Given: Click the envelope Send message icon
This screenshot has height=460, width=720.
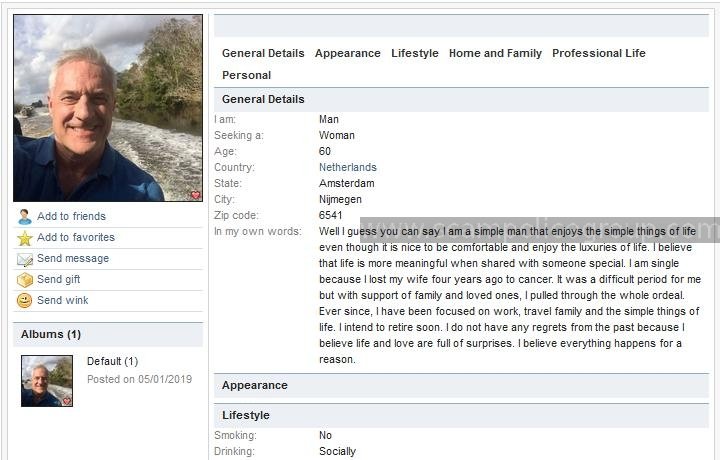Looking at the screenshot, I should coord(24,259).
